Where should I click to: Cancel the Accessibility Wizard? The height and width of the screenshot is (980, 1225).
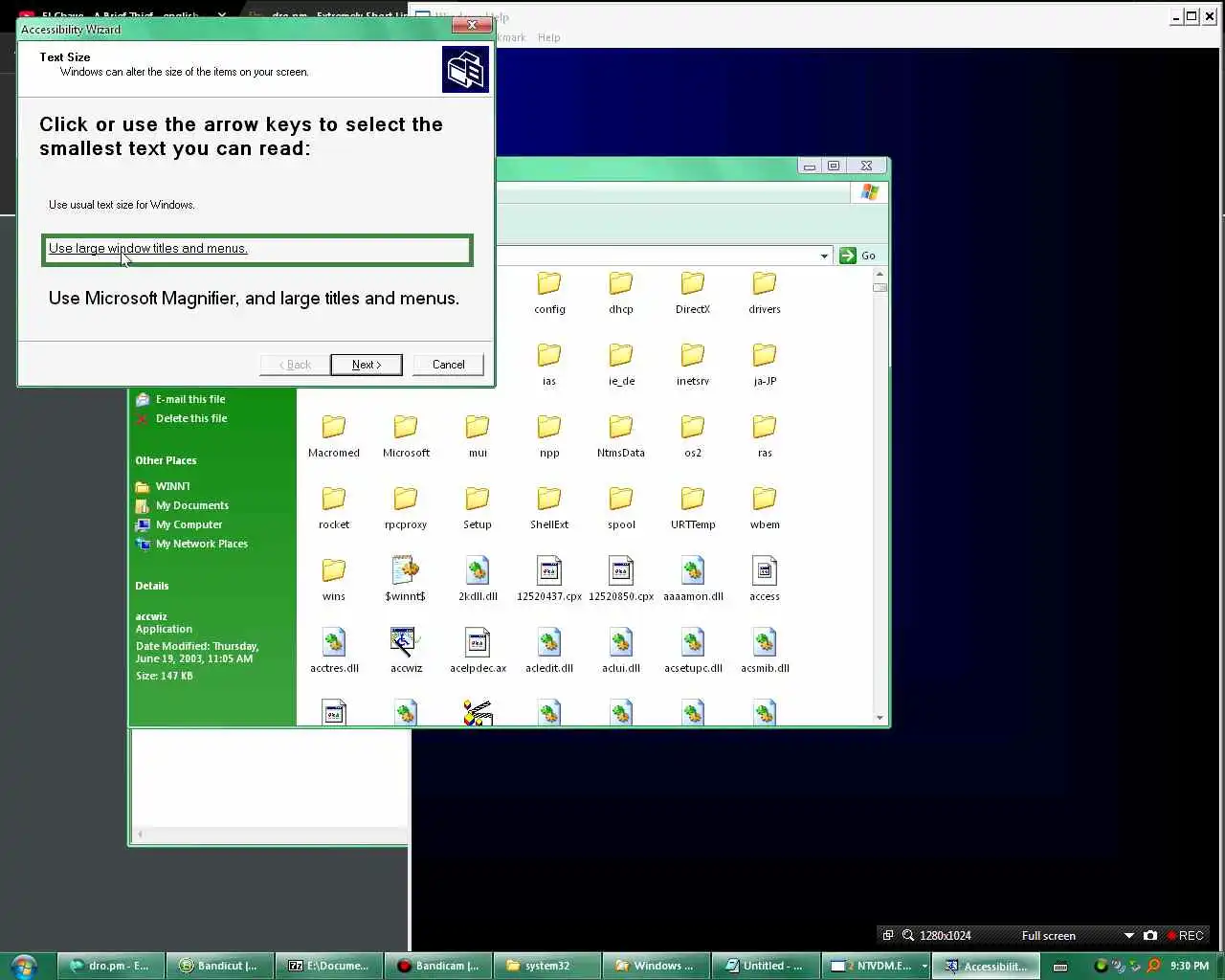448,365
